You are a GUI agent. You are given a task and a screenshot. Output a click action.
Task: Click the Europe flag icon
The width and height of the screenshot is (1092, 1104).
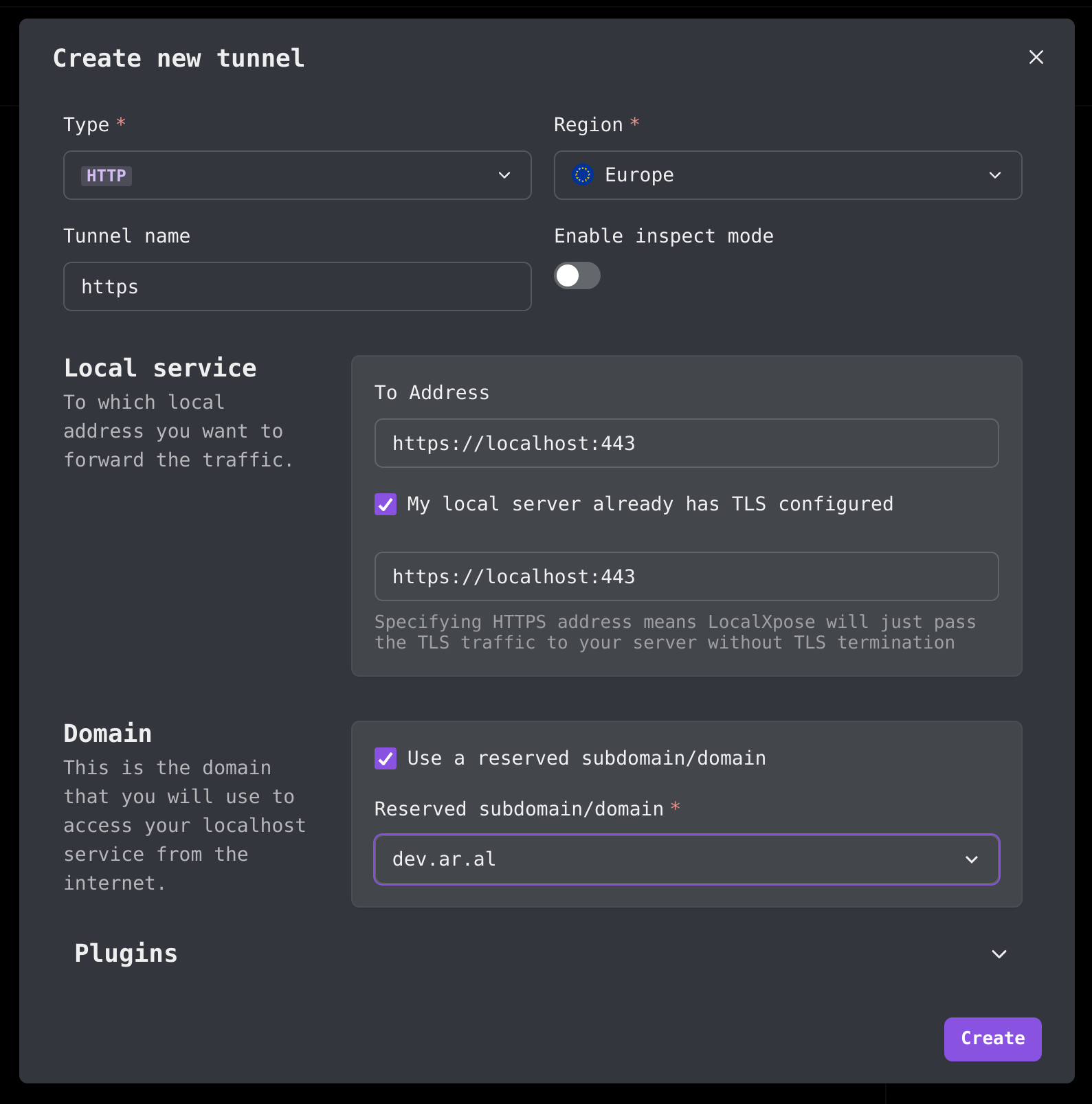(x=583, y=175)
